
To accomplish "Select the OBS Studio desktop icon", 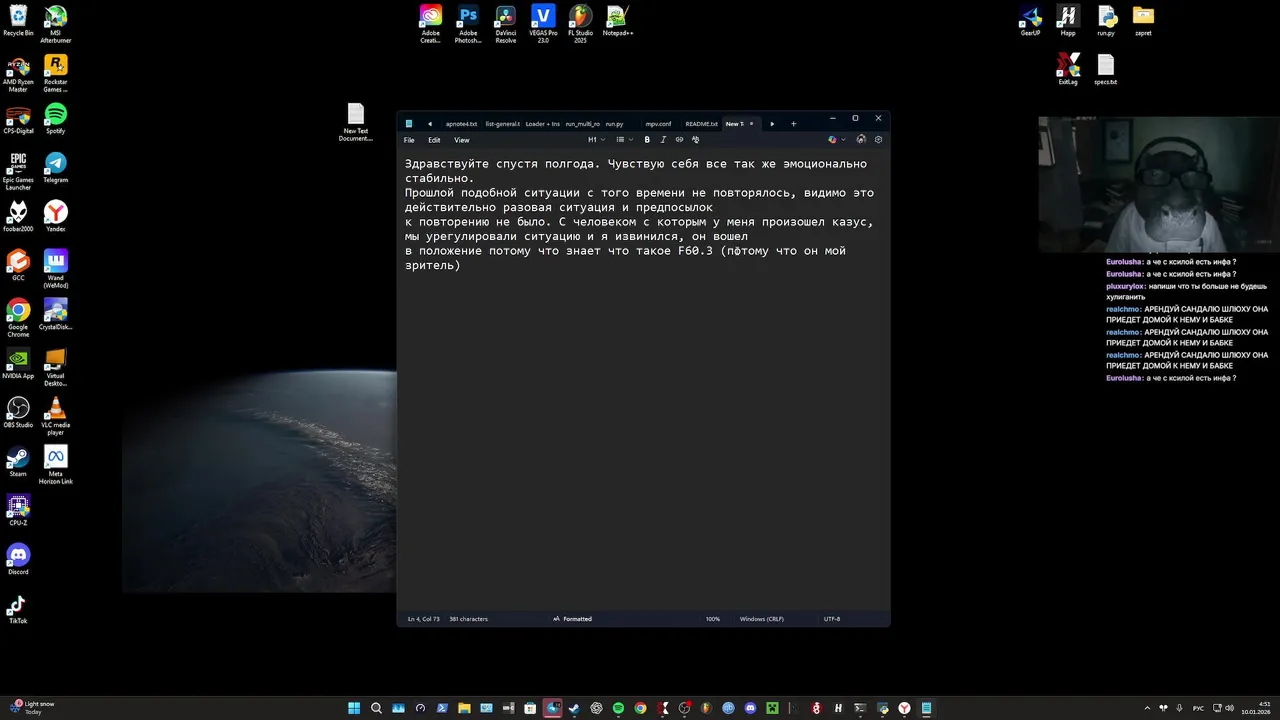I will coord(18,413).
